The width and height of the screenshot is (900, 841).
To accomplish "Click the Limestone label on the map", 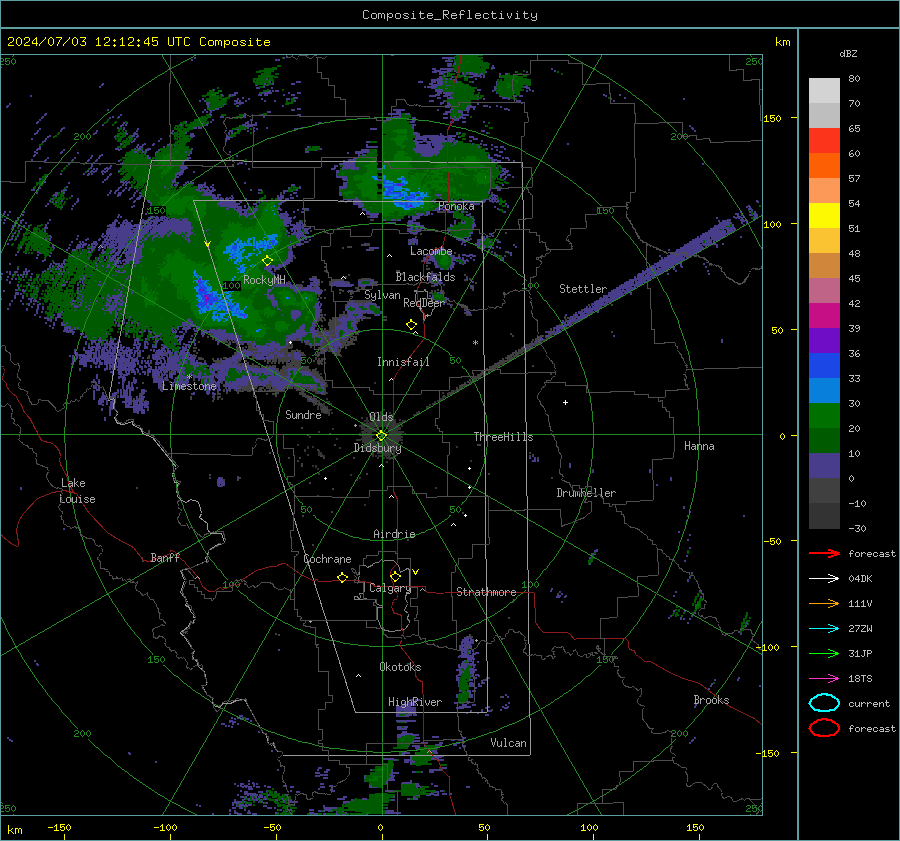I will click(x=189, y=386).
